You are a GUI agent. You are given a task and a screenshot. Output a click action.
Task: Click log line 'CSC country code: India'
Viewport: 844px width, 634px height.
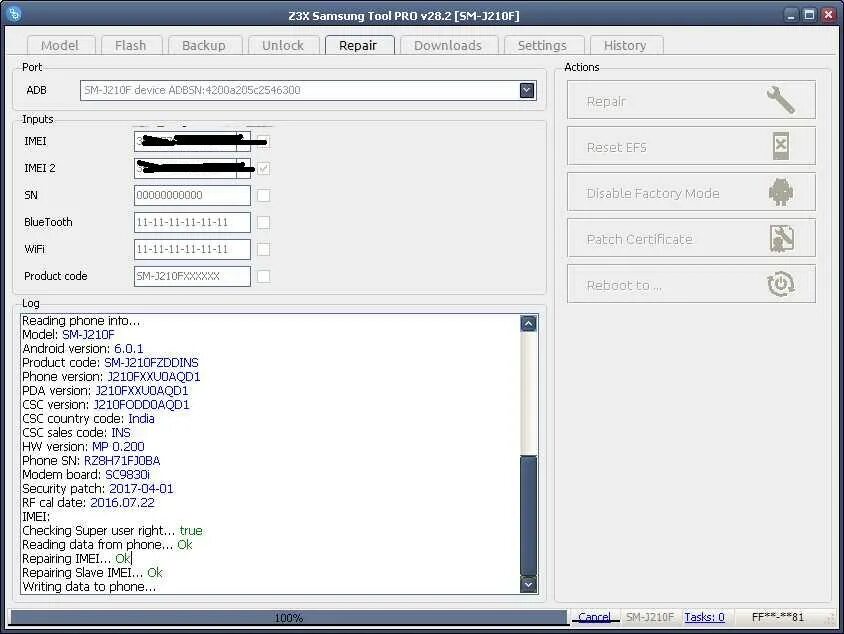(88, 419)
